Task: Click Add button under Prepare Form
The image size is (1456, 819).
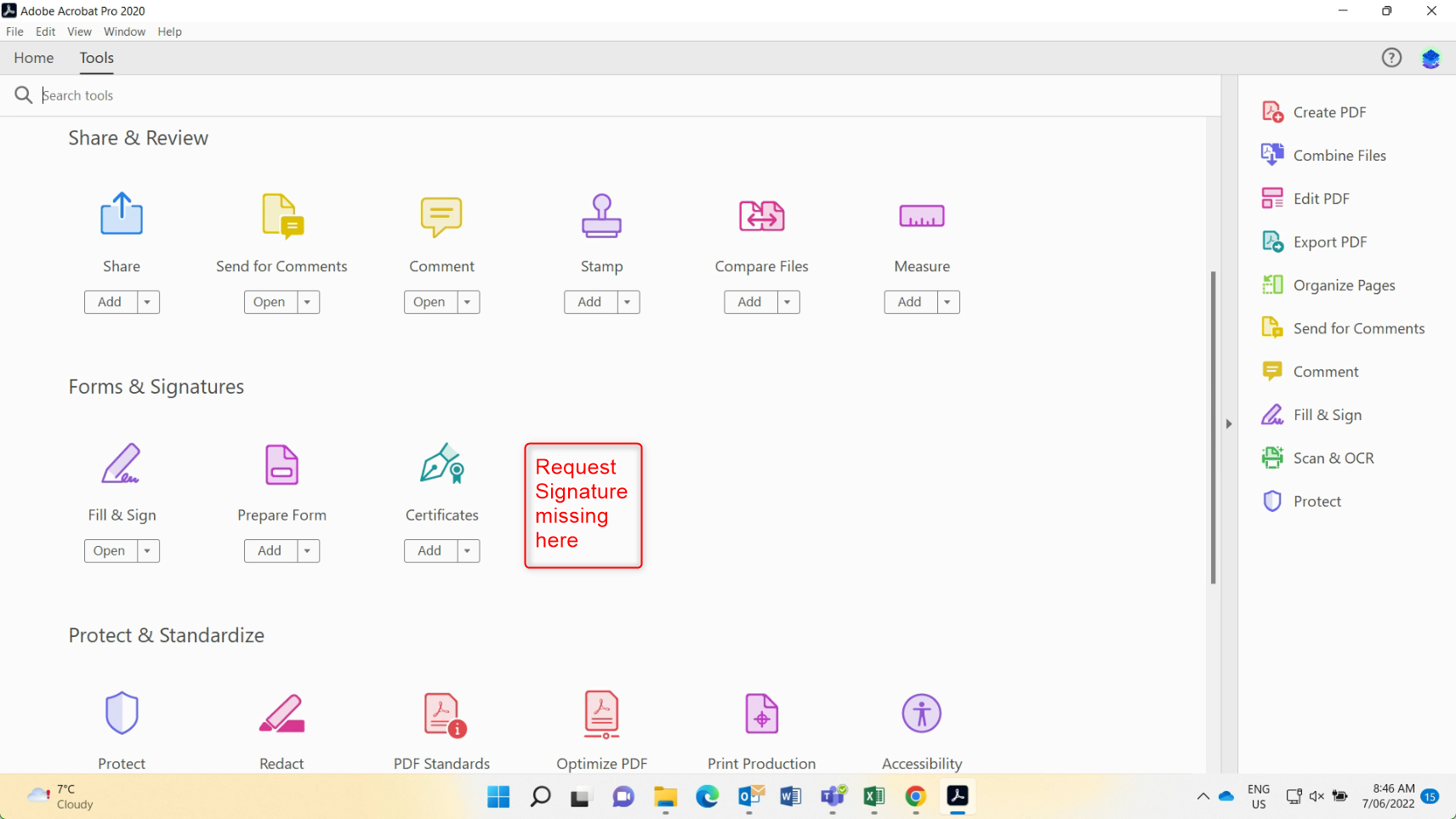Action: 270,551
